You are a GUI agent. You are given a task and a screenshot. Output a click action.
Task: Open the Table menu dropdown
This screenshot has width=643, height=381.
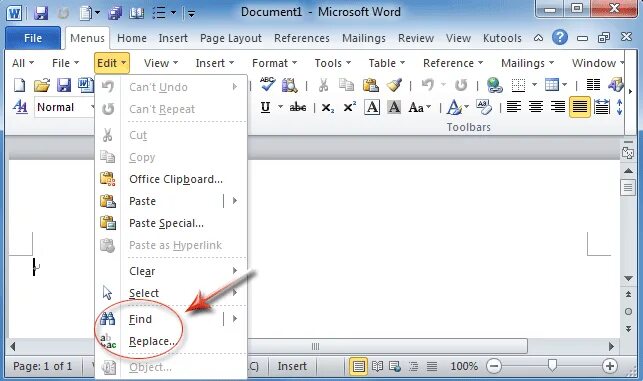tap(386, 63)
